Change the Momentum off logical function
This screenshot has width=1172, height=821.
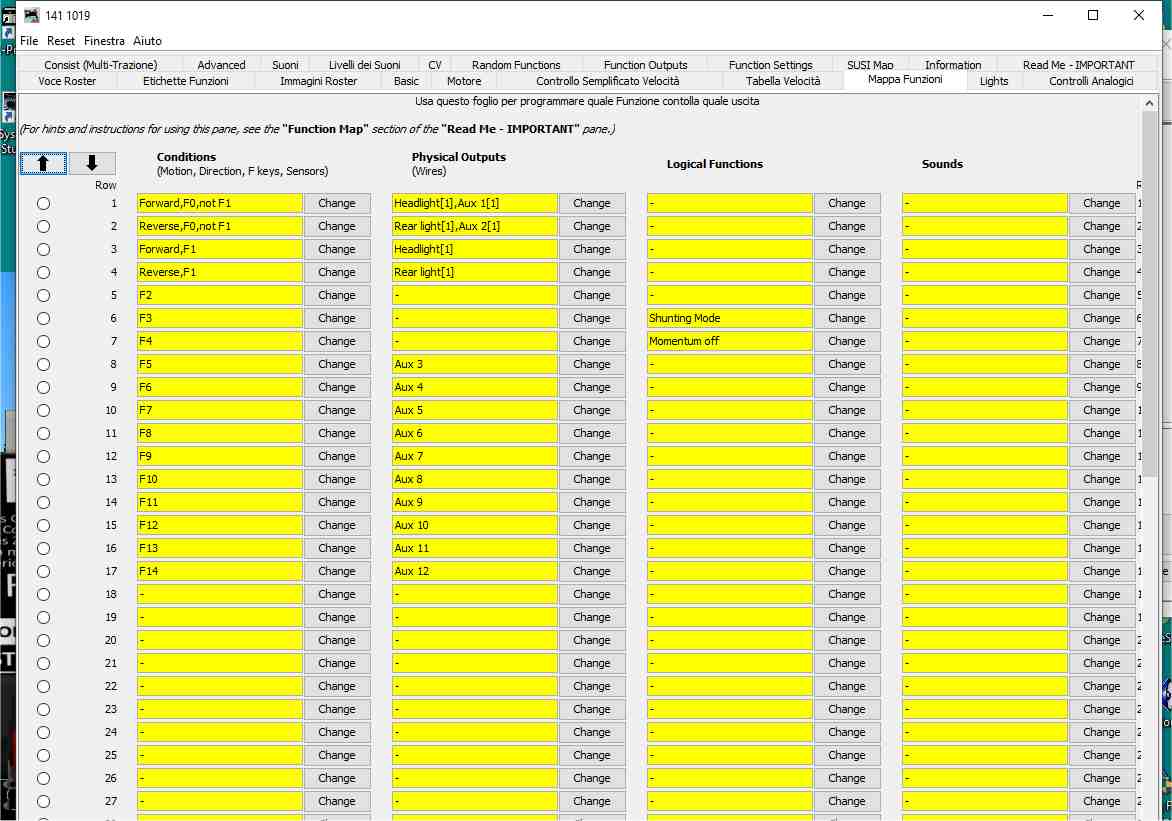tap(846, 341)
